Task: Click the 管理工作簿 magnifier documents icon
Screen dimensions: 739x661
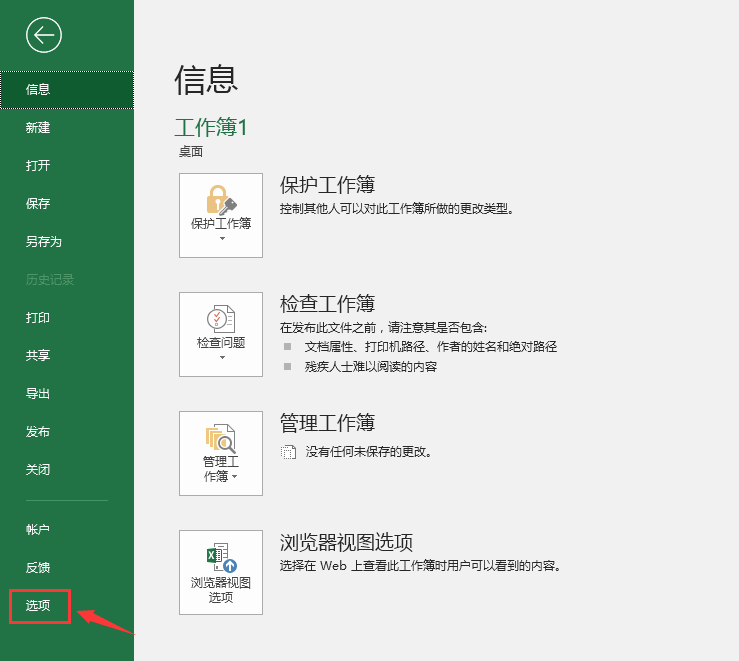Action: (220, 439)
